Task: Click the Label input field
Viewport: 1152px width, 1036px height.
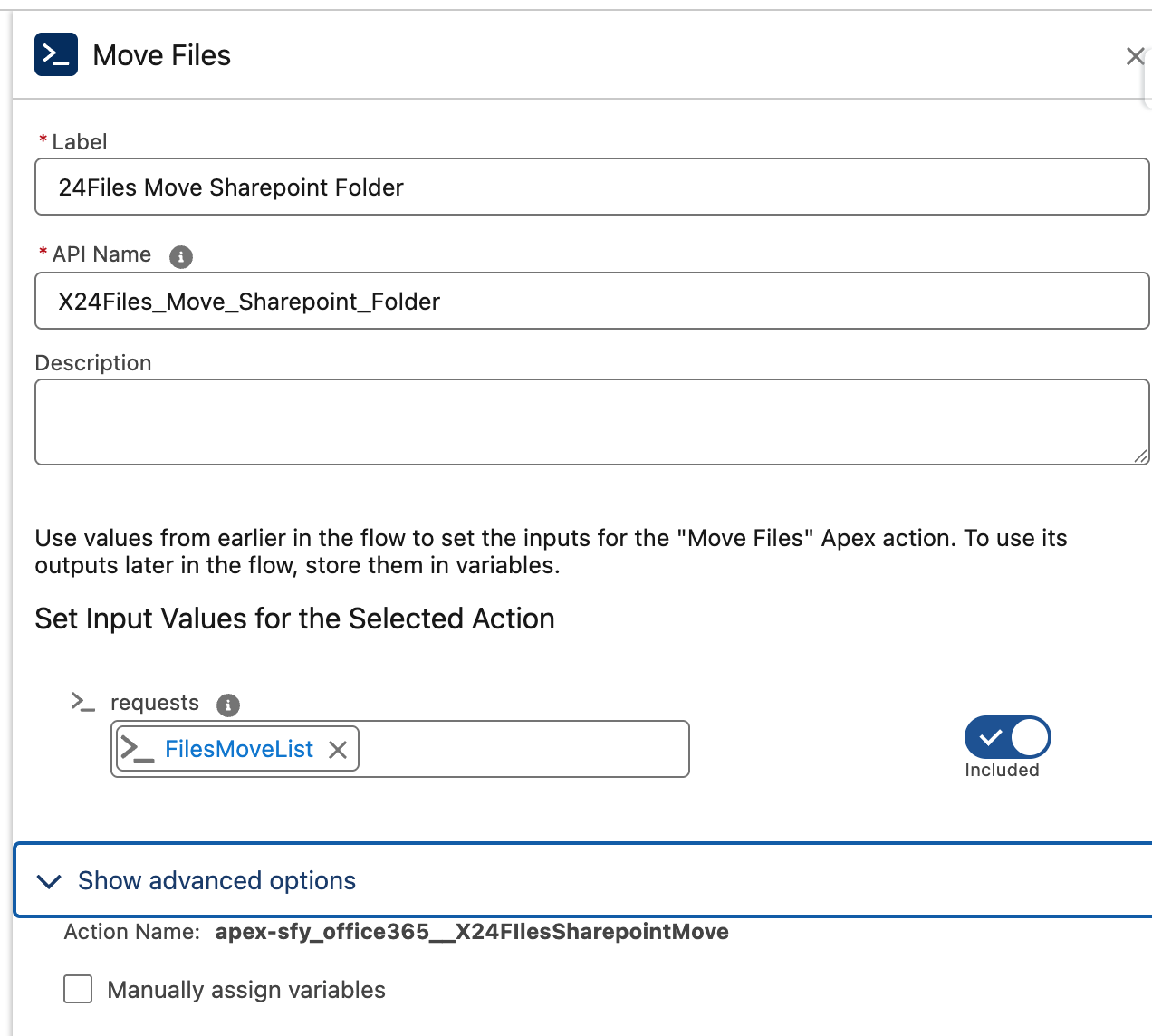Action: pos(592,187)
